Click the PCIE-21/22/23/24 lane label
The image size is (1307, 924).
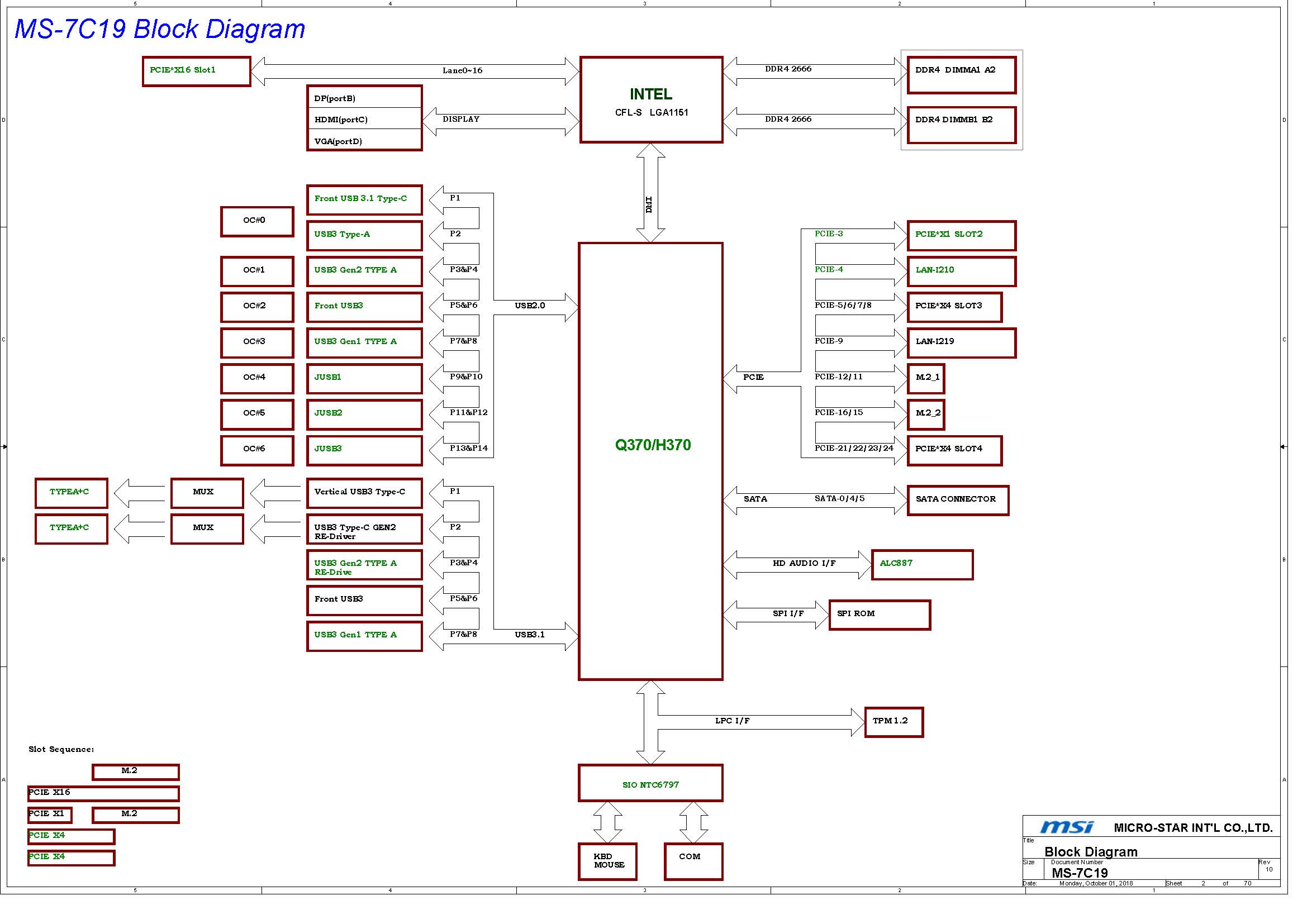tap(854, 449)
